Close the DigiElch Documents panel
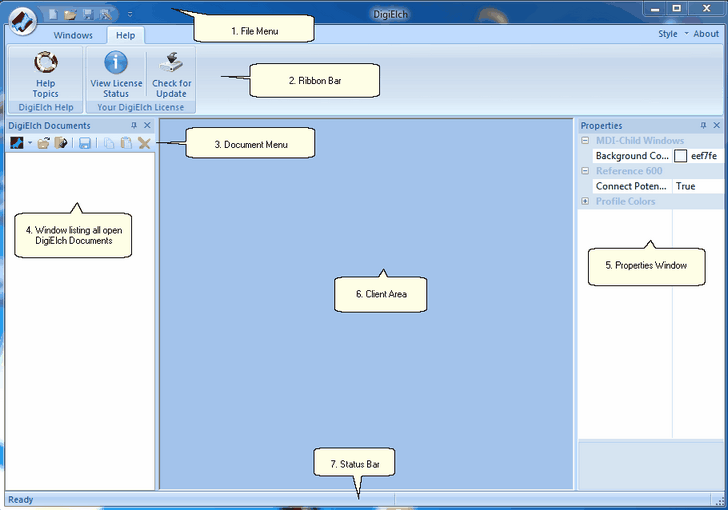 [147, 125]
